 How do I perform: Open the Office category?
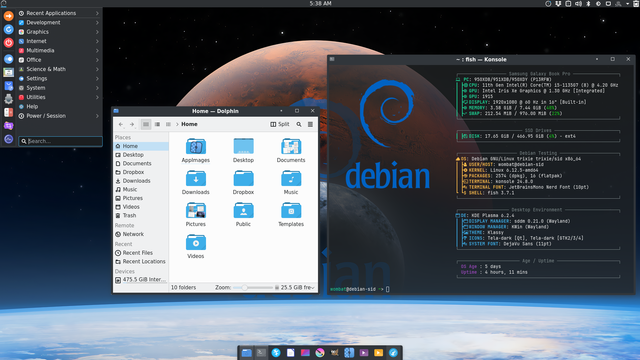pos(59,60)
